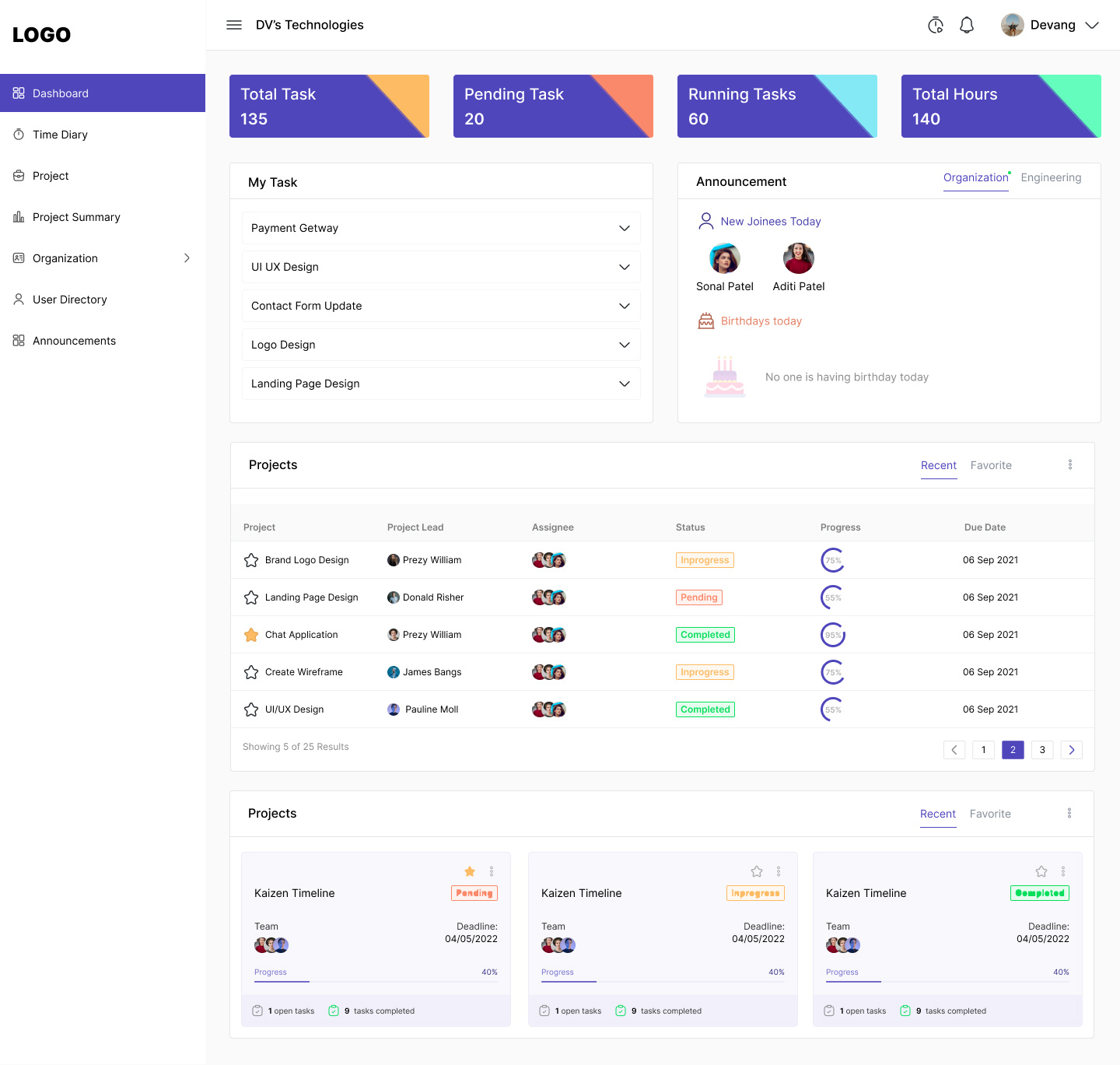Screen dimensions: 1120x1065
Task: Open the Favorite projects tab
Action: [991, 465]
